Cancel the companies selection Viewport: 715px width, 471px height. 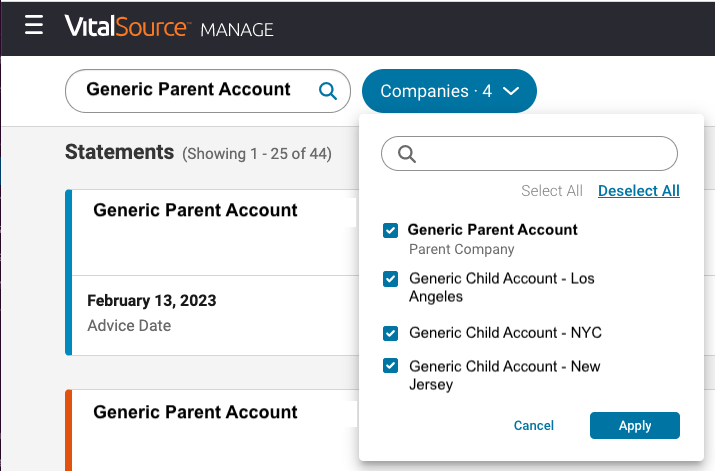pos(533,426)
